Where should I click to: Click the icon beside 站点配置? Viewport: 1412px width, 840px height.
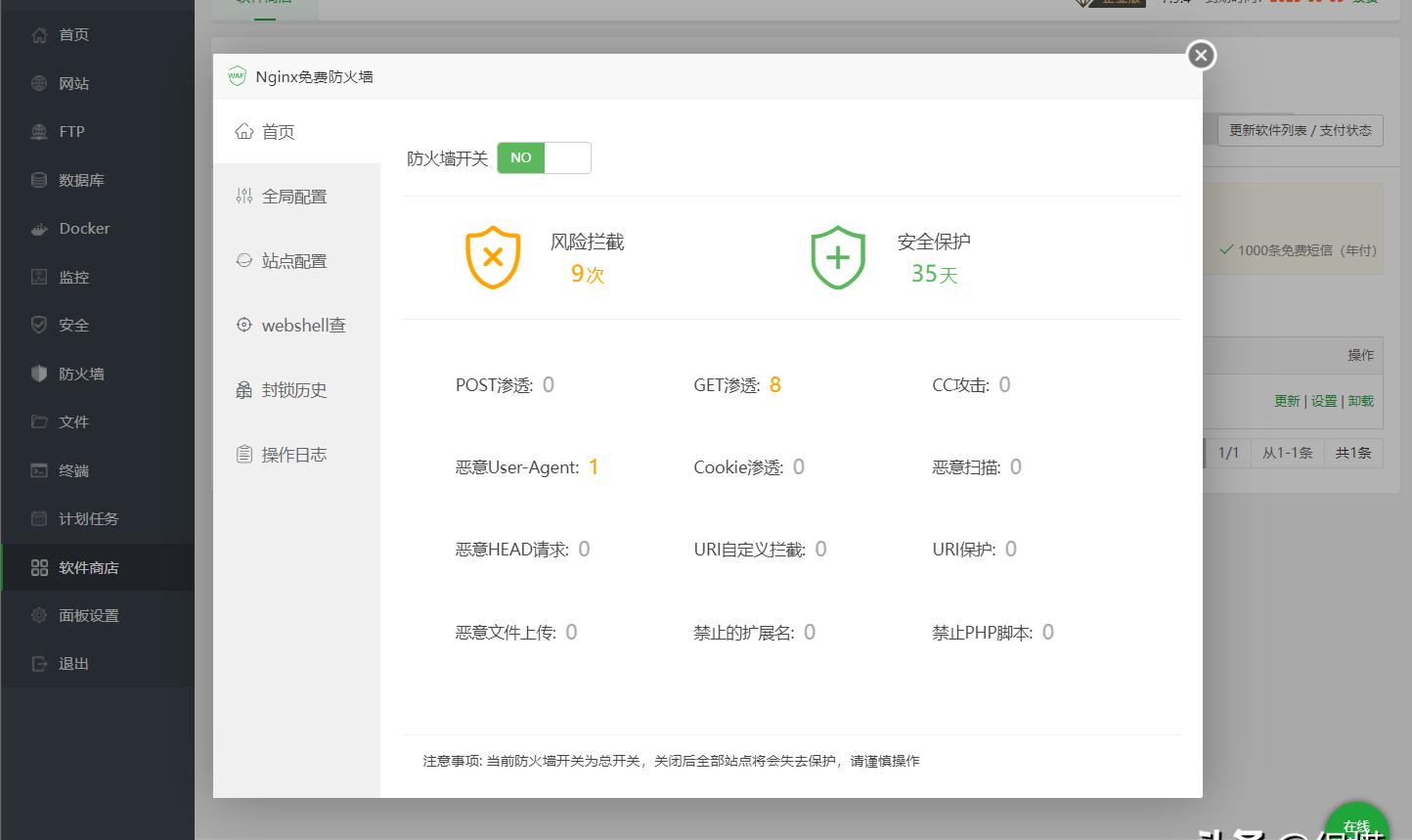(x=244, y=260)
